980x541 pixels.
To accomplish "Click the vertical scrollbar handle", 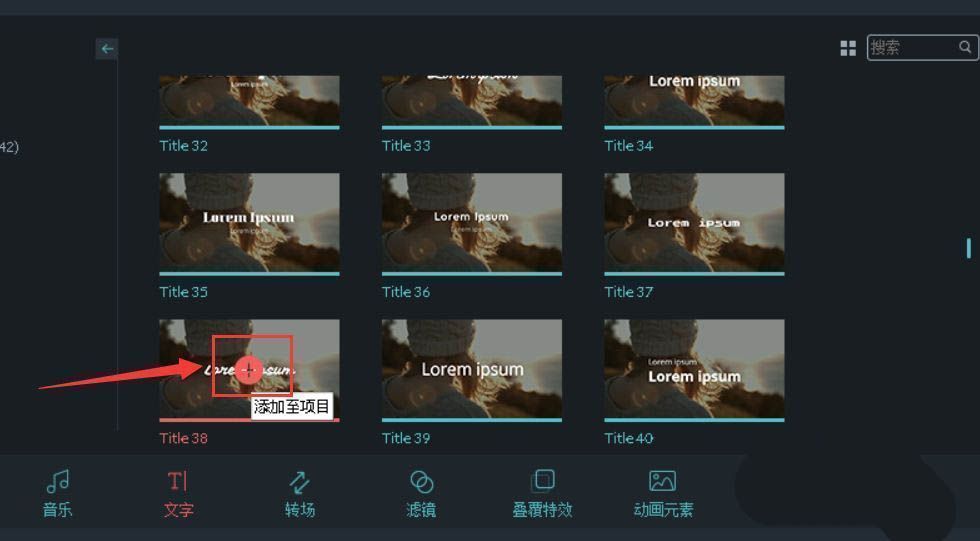I will pos(967,247).
